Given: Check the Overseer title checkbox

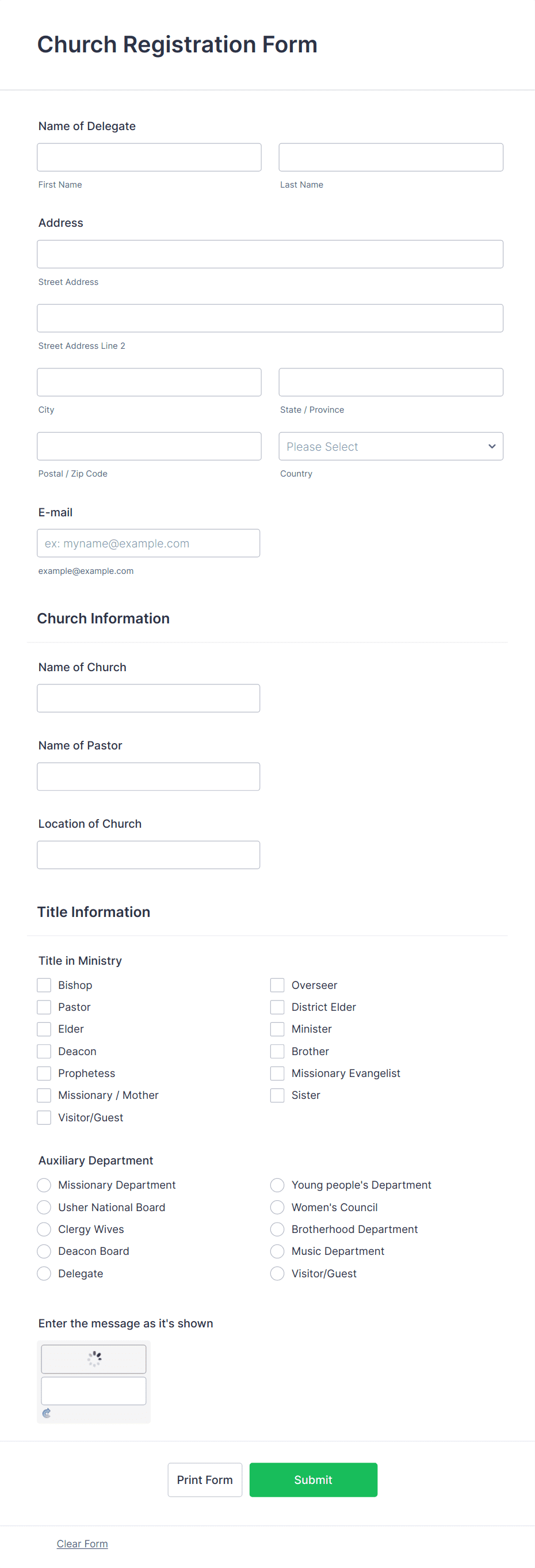Looking at the screenshot, I should click(277, 984).
